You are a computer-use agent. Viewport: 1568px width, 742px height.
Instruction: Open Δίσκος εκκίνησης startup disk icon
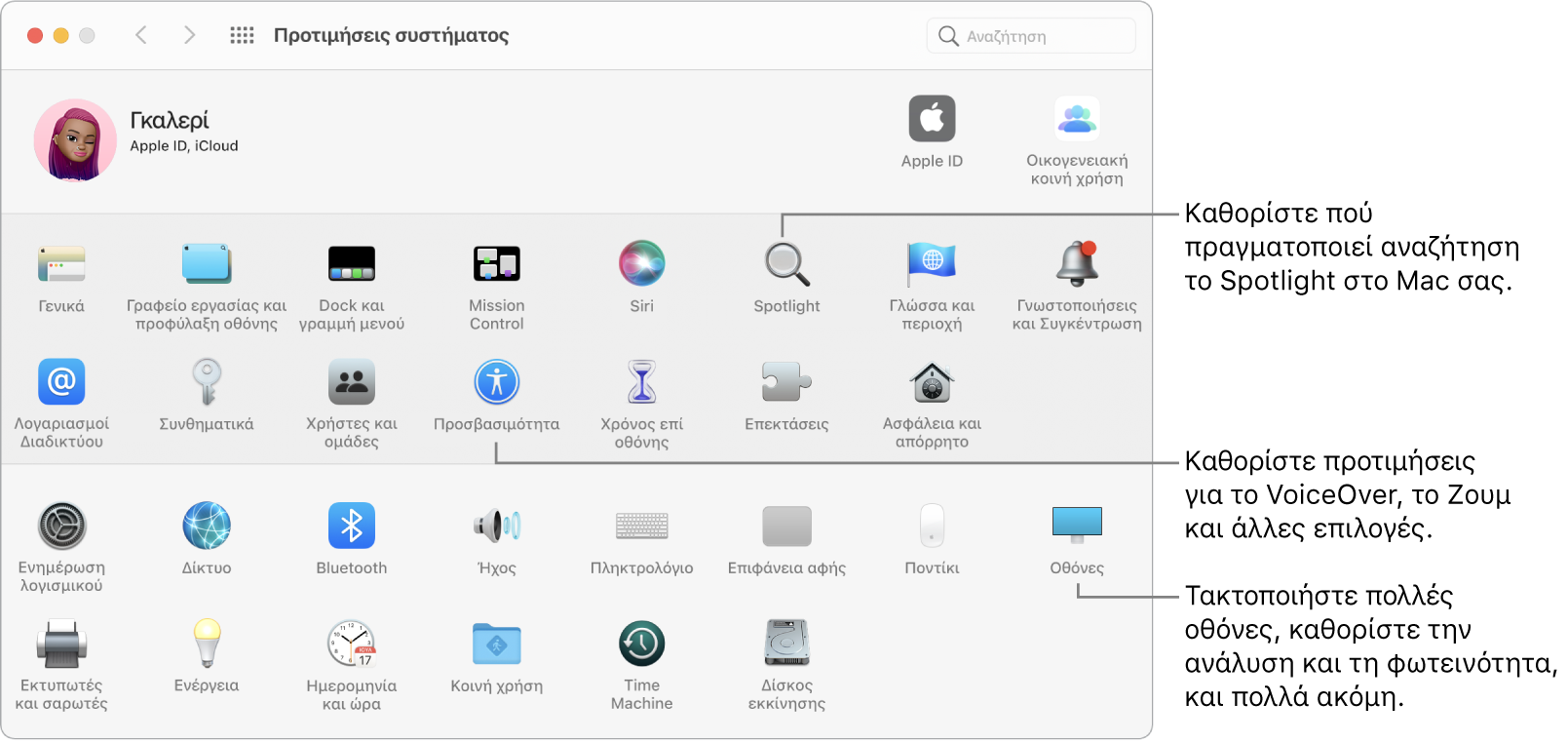point(786,644)
